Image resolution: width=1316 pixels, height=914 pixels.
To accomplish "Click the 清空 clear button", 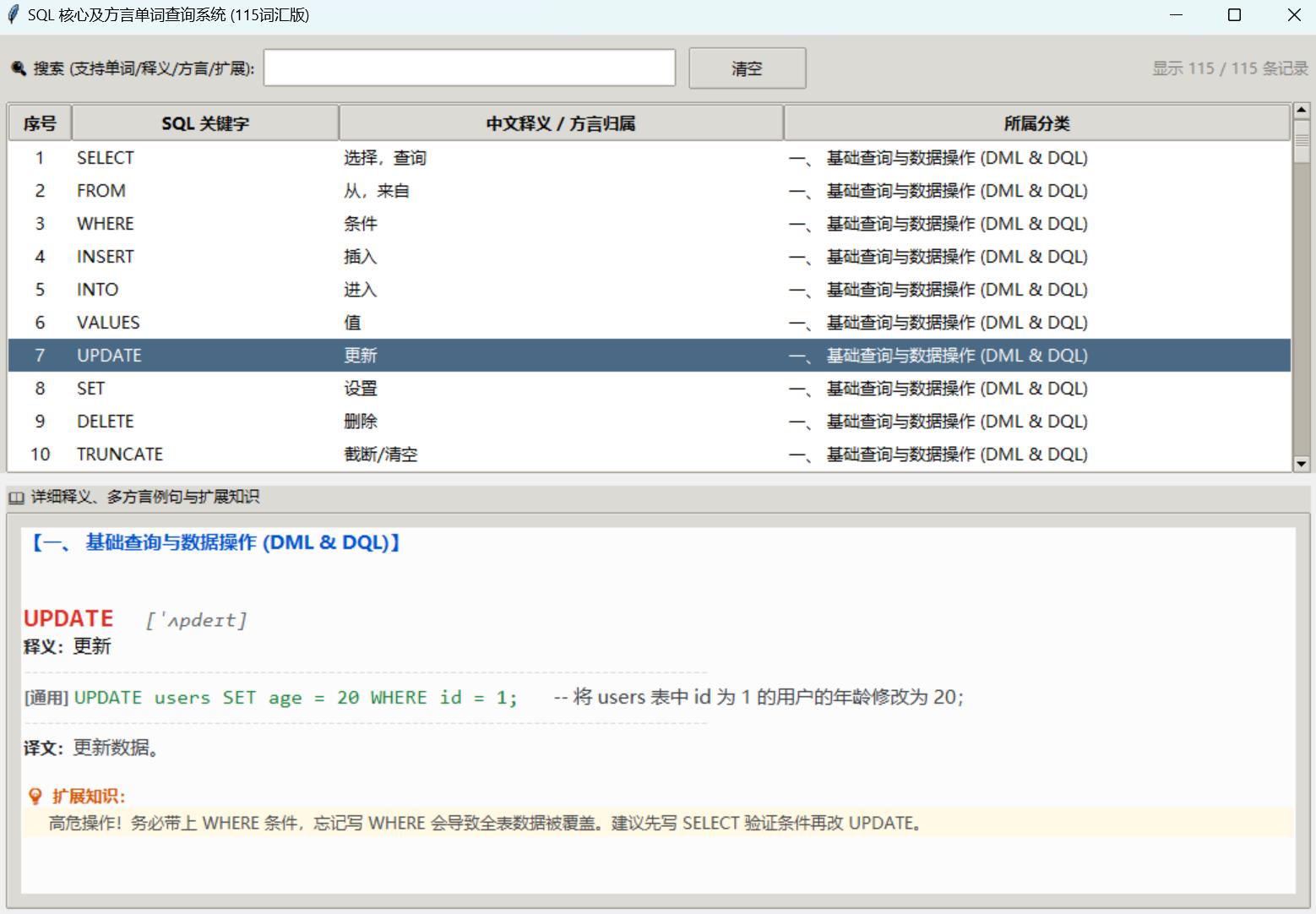I will [x=748, y=68].
